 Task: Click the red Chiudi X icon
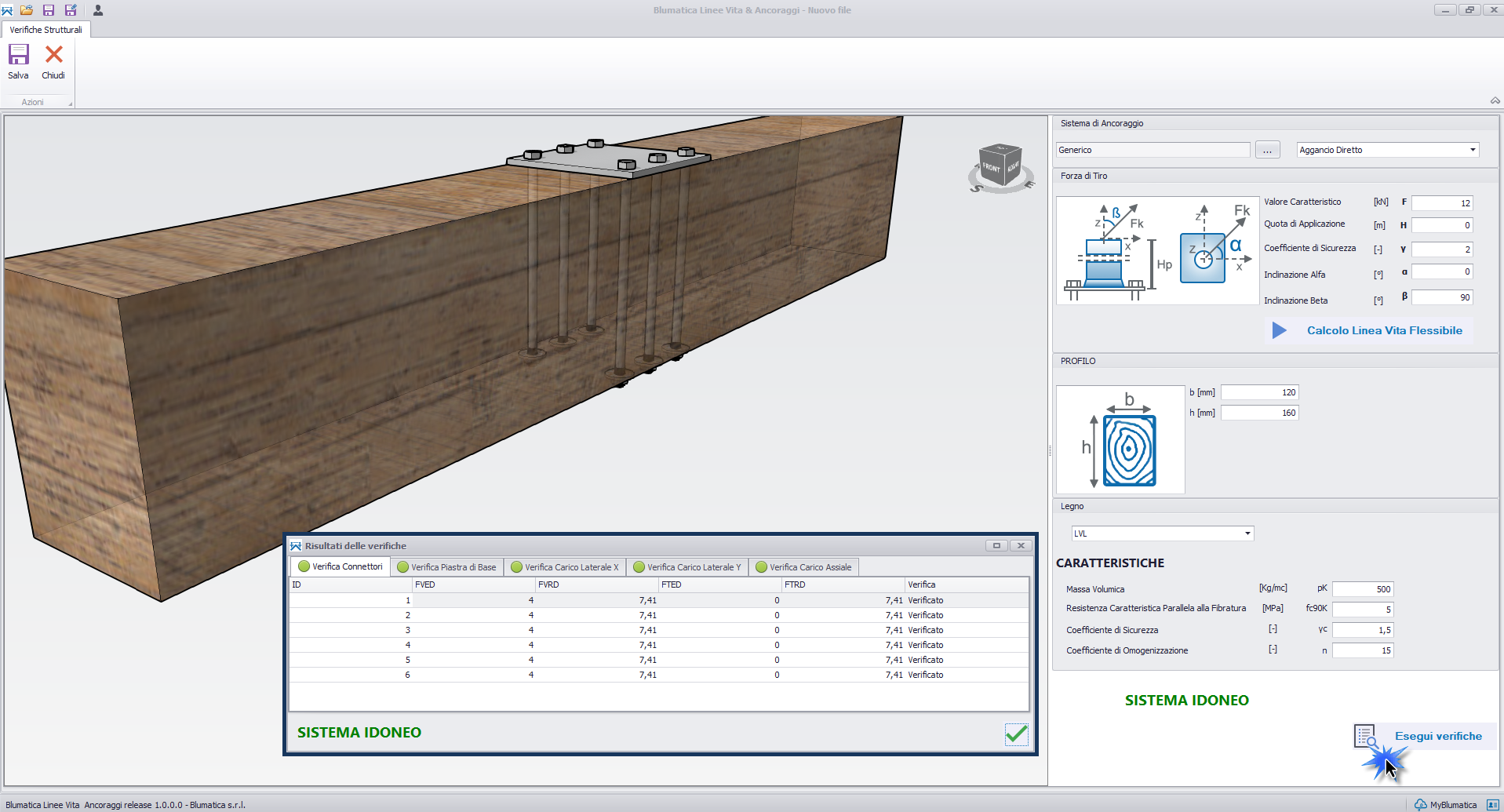pos(53,55)
